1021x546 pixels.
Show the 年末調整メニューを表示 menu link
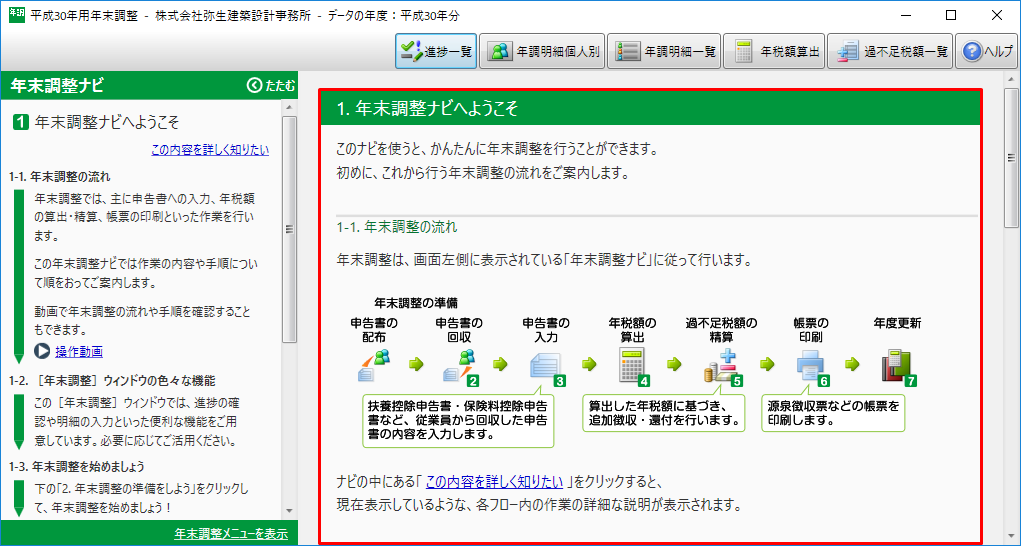click(x=230, y=533)
